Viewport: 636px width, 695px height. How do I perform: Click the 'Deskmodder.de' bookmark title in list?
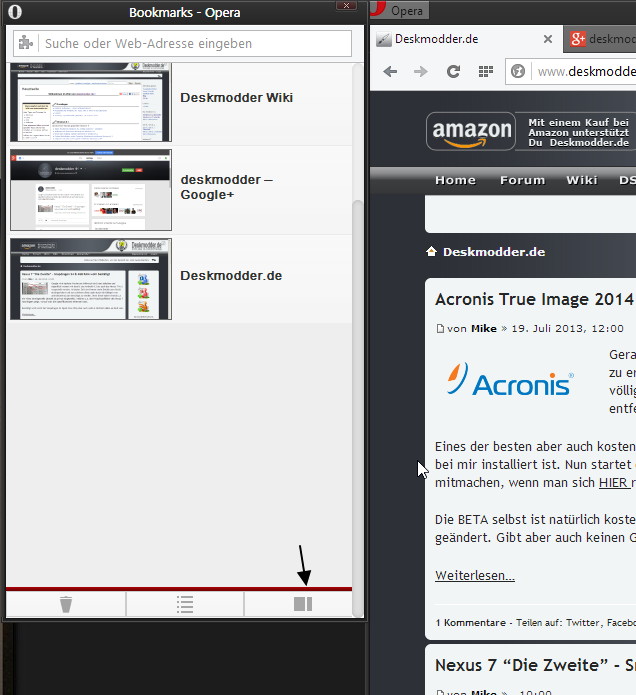(x=231, y=276)
